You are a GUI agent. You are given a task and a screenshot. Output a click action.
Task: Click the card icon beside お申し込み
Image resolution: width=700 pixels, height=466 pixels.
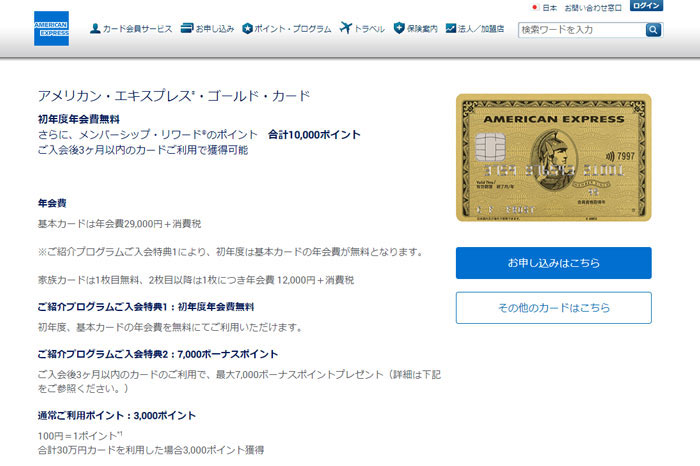tap(187, 29)
